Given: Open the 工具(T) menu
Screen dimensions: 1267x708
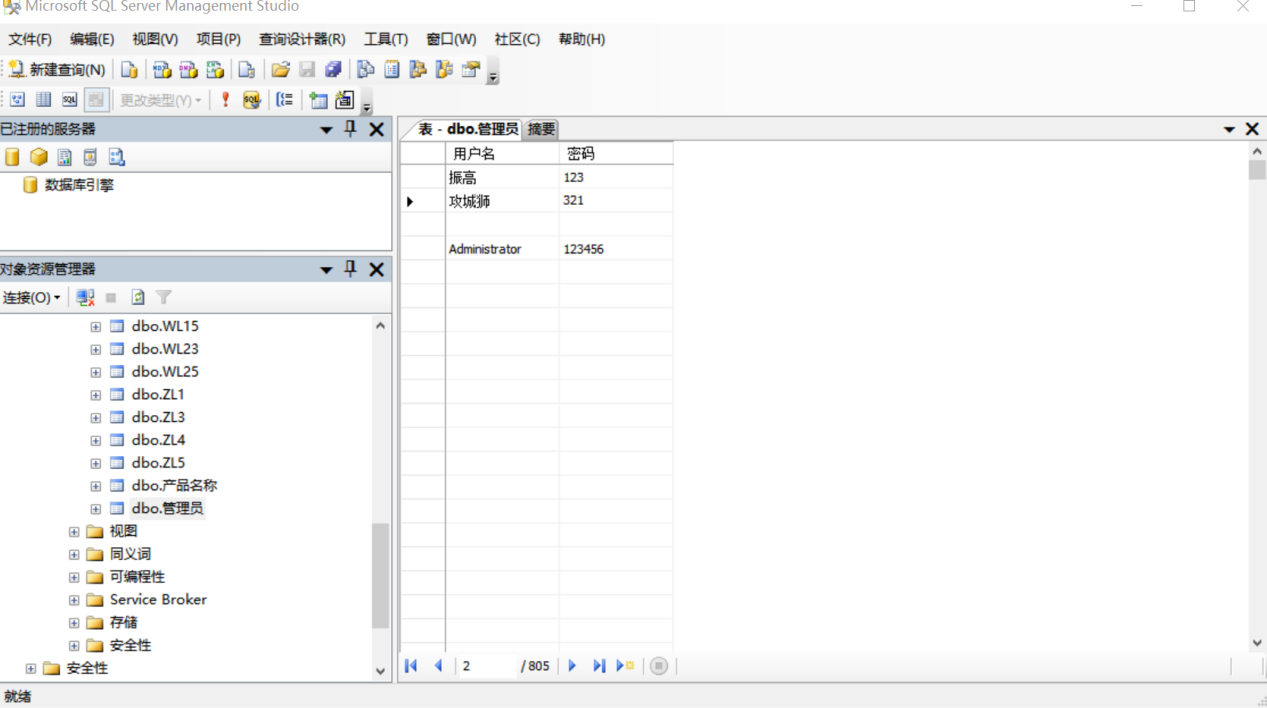Looking at the screenshot, I should [x=385, y=39].
